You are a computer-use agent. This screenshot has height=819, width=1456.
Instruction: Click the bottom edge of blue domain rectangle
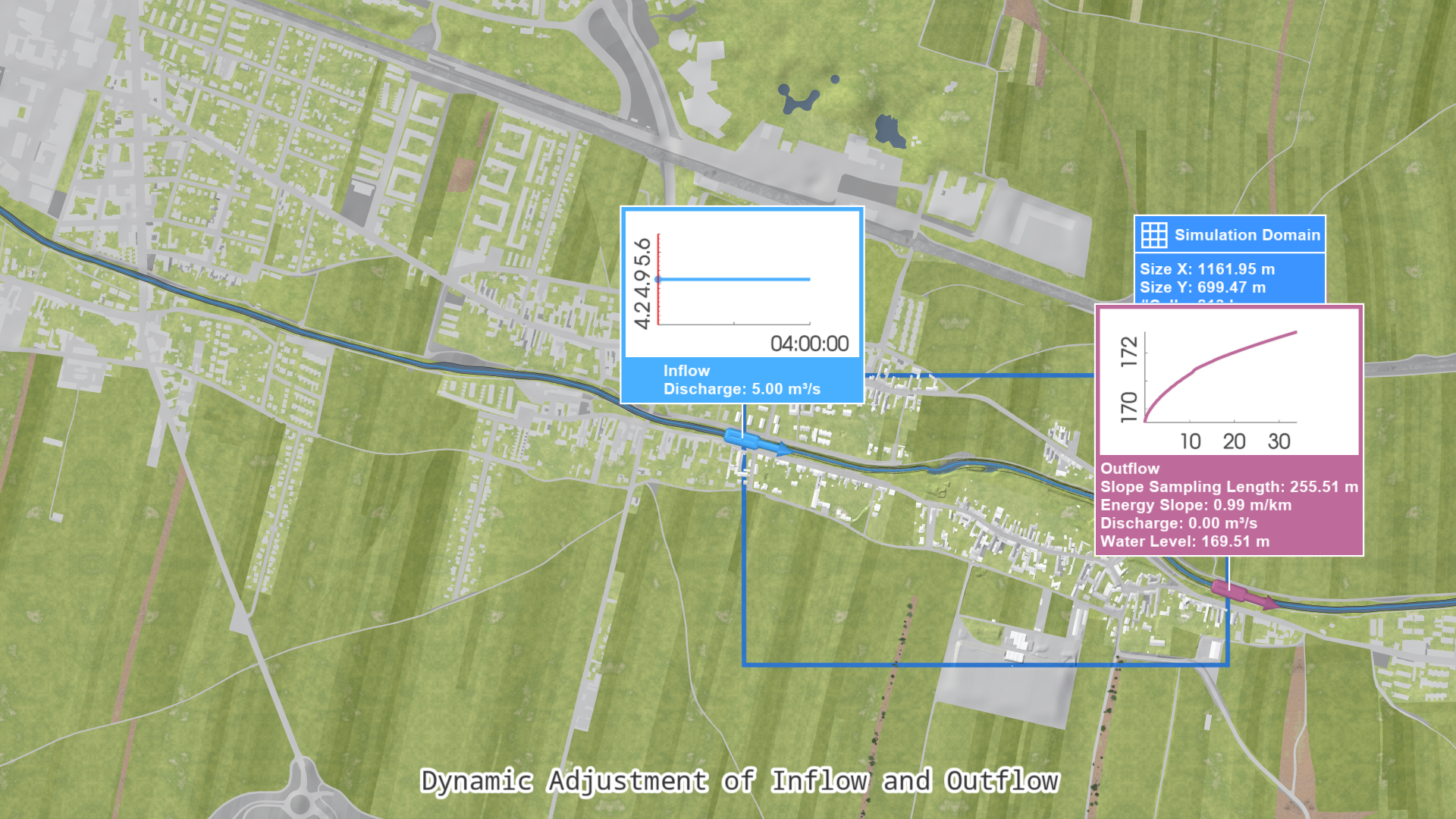[986, 665]
